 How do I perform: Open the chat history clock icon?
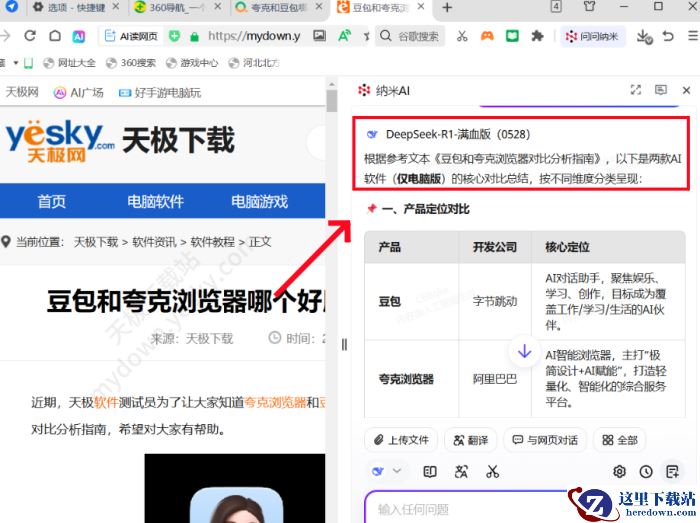click(x=646, y=472)
